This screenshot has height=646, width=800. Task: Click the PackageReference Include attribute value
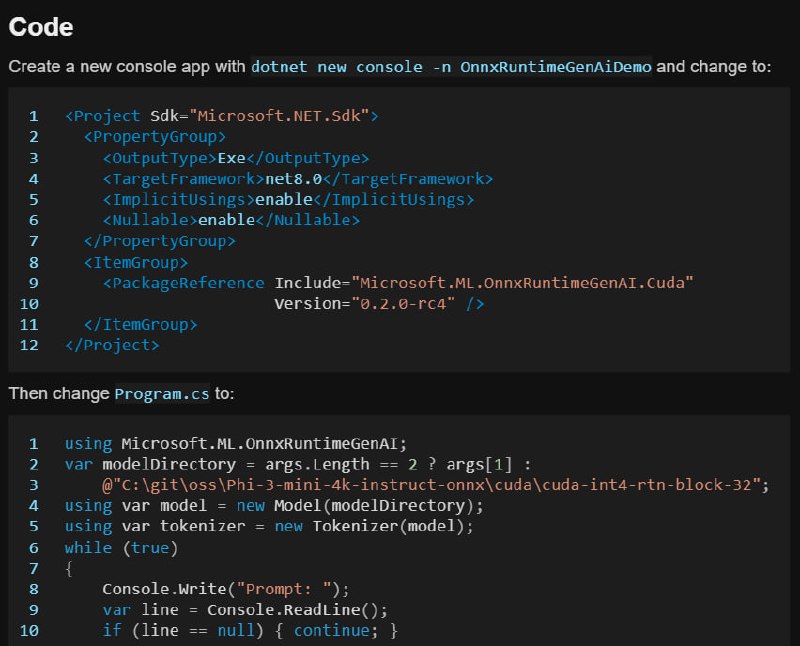click(x=522, y=283)
